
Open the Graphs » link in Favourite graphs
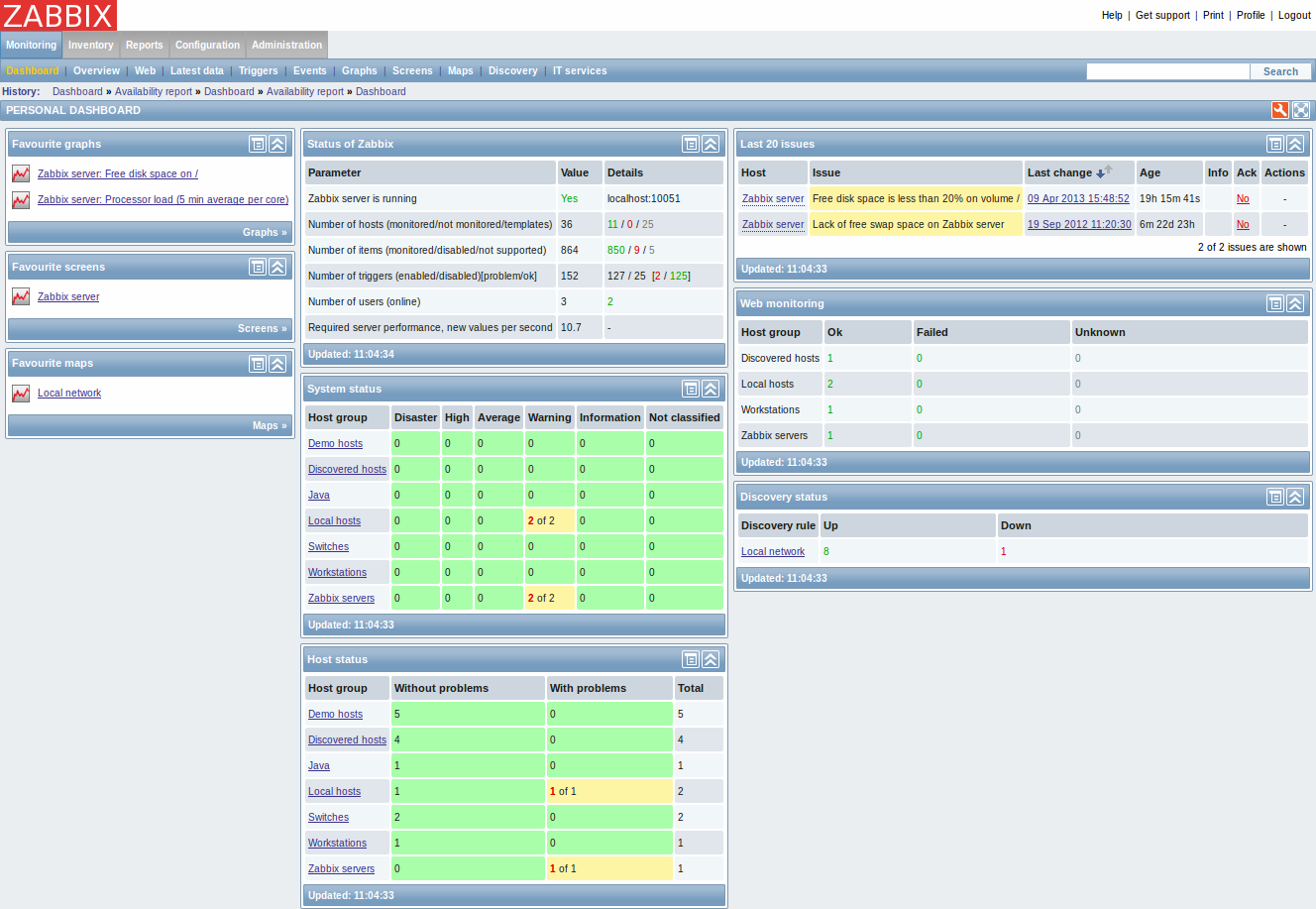265,232
